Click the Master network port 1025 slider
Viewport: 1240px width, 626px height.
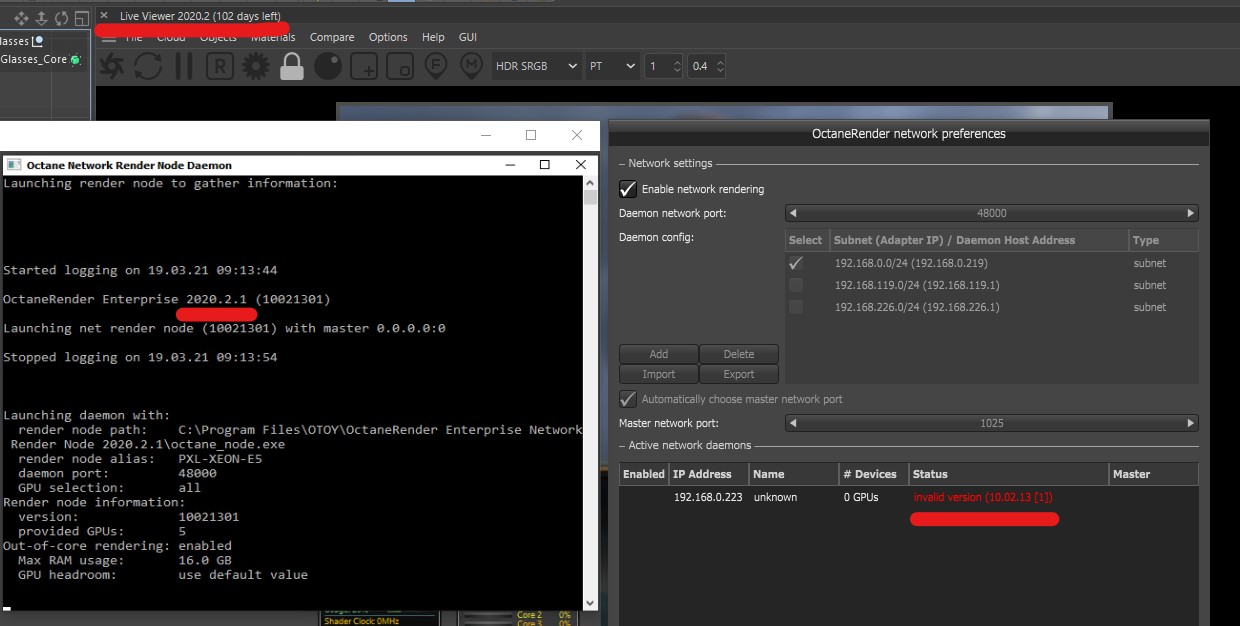[992, 423]
